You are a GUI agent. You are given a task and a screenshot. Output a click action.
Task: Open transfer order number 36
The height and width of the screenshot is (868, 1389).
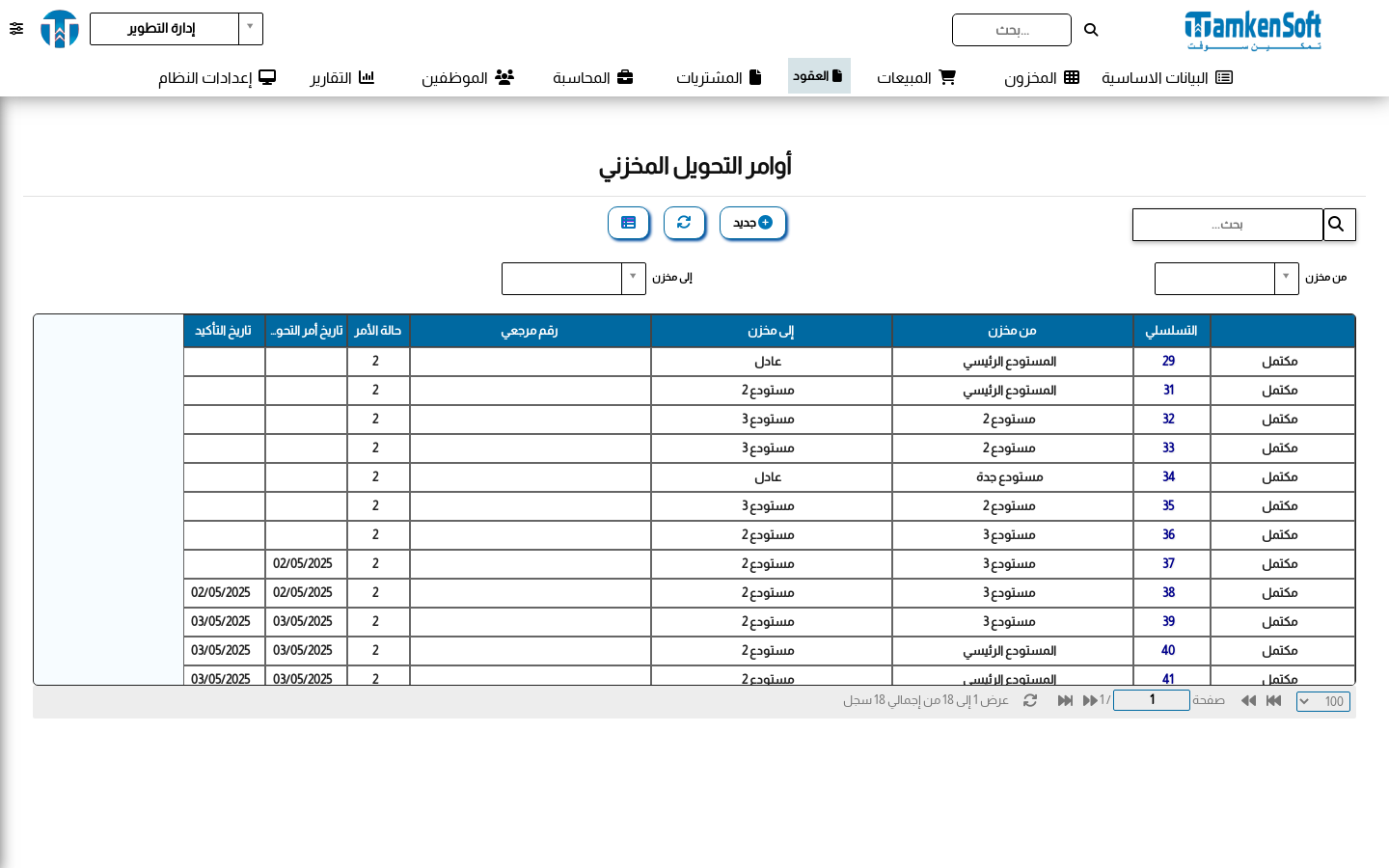click(1168, 534)
